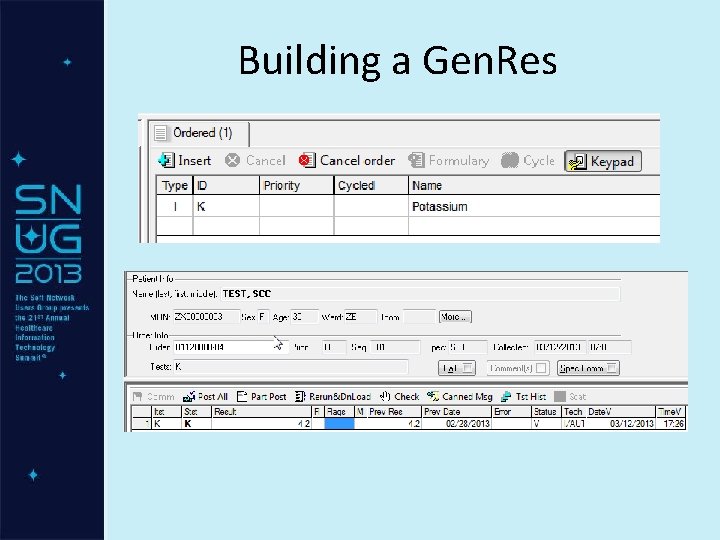Click the ID column header

(x=226, y=186)
